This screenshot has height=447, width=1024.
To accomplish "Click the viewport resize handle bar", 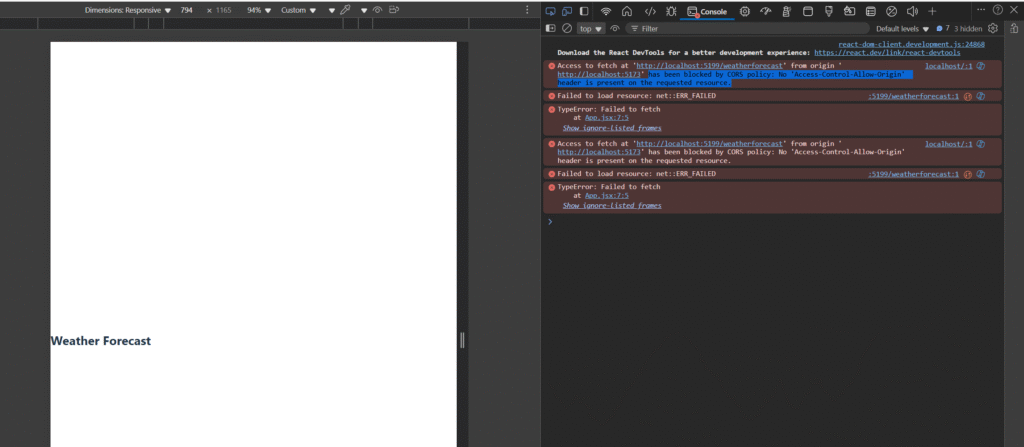I will click(x=462, y=340).
